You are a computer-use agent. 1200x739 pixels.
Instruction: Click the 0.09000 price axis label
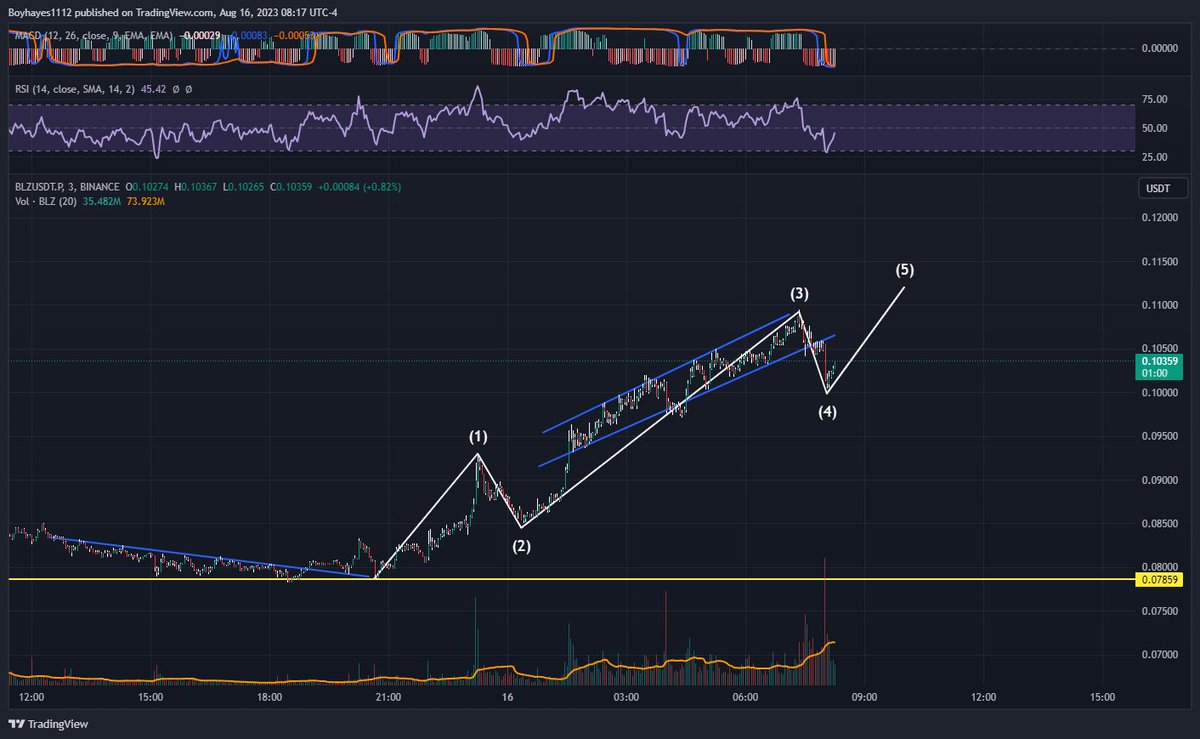coord(1158,480)
